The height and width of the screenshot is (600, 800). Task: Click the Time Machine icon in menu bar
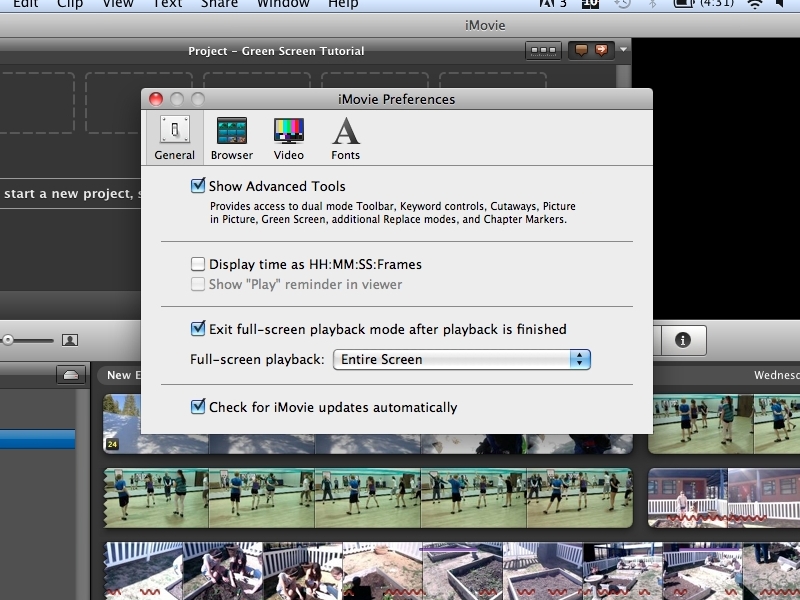622,4
